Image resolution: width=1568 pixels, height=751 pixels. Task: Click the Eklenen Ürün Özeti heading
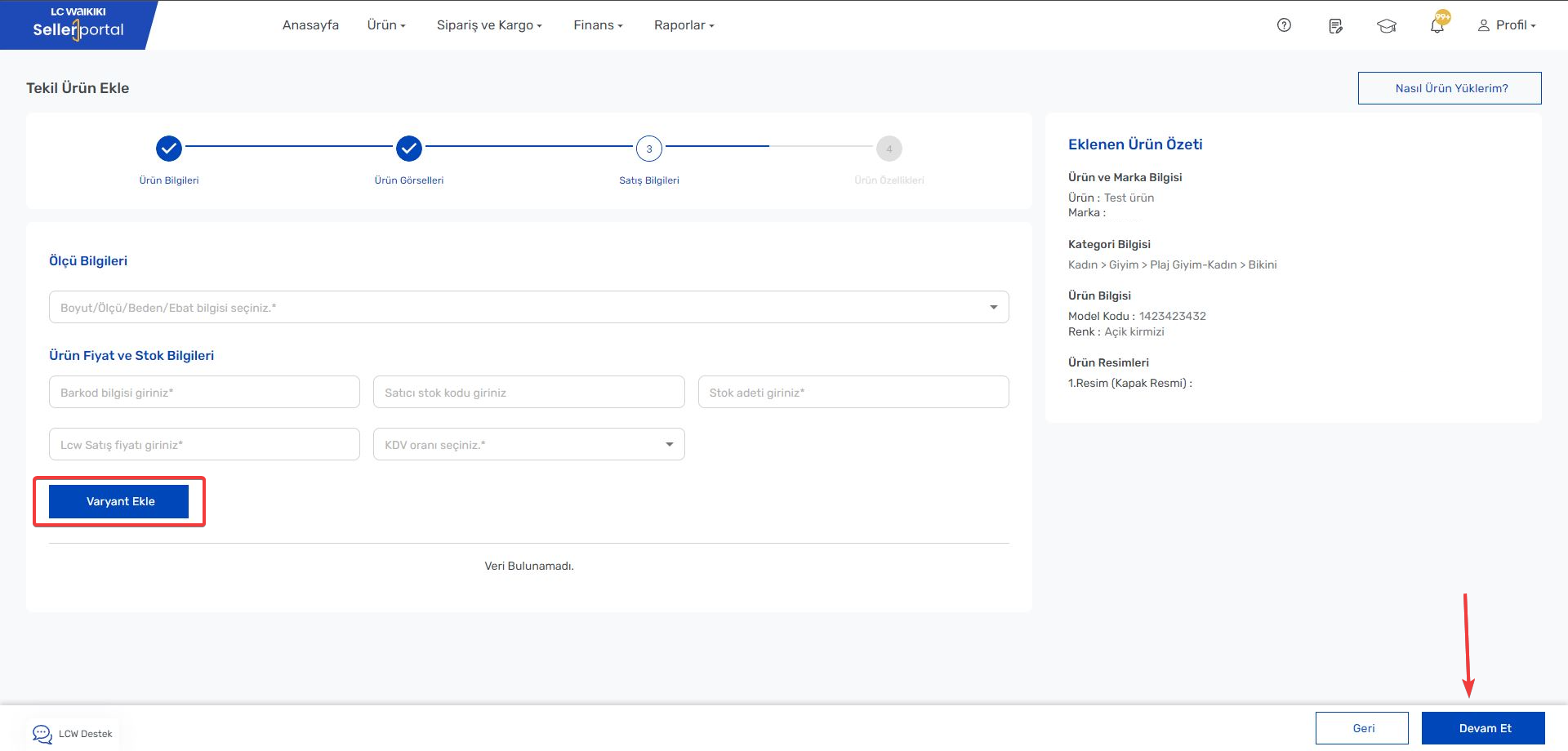pos(1135,144)
